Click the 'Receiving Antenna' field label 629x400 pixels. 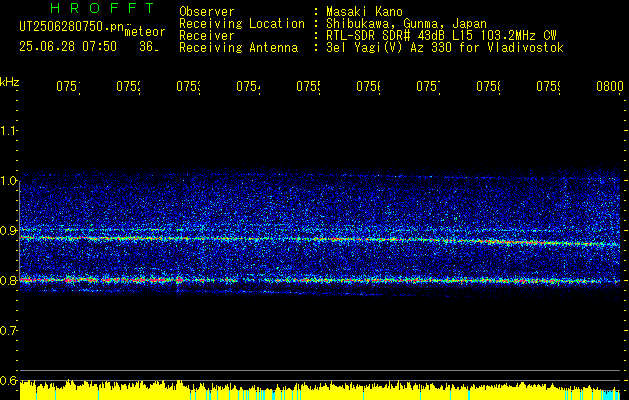click(239, 48)
